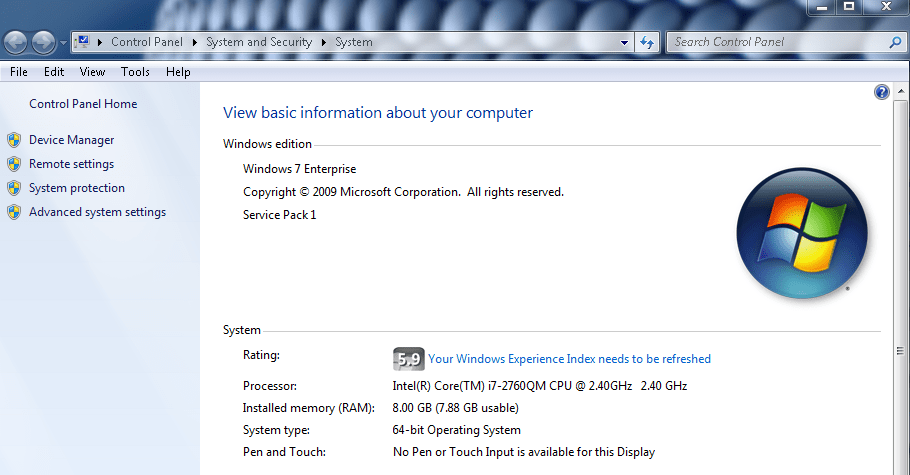Open the address bar history dropdown
The image size is (910, 475).
point(624,42)
